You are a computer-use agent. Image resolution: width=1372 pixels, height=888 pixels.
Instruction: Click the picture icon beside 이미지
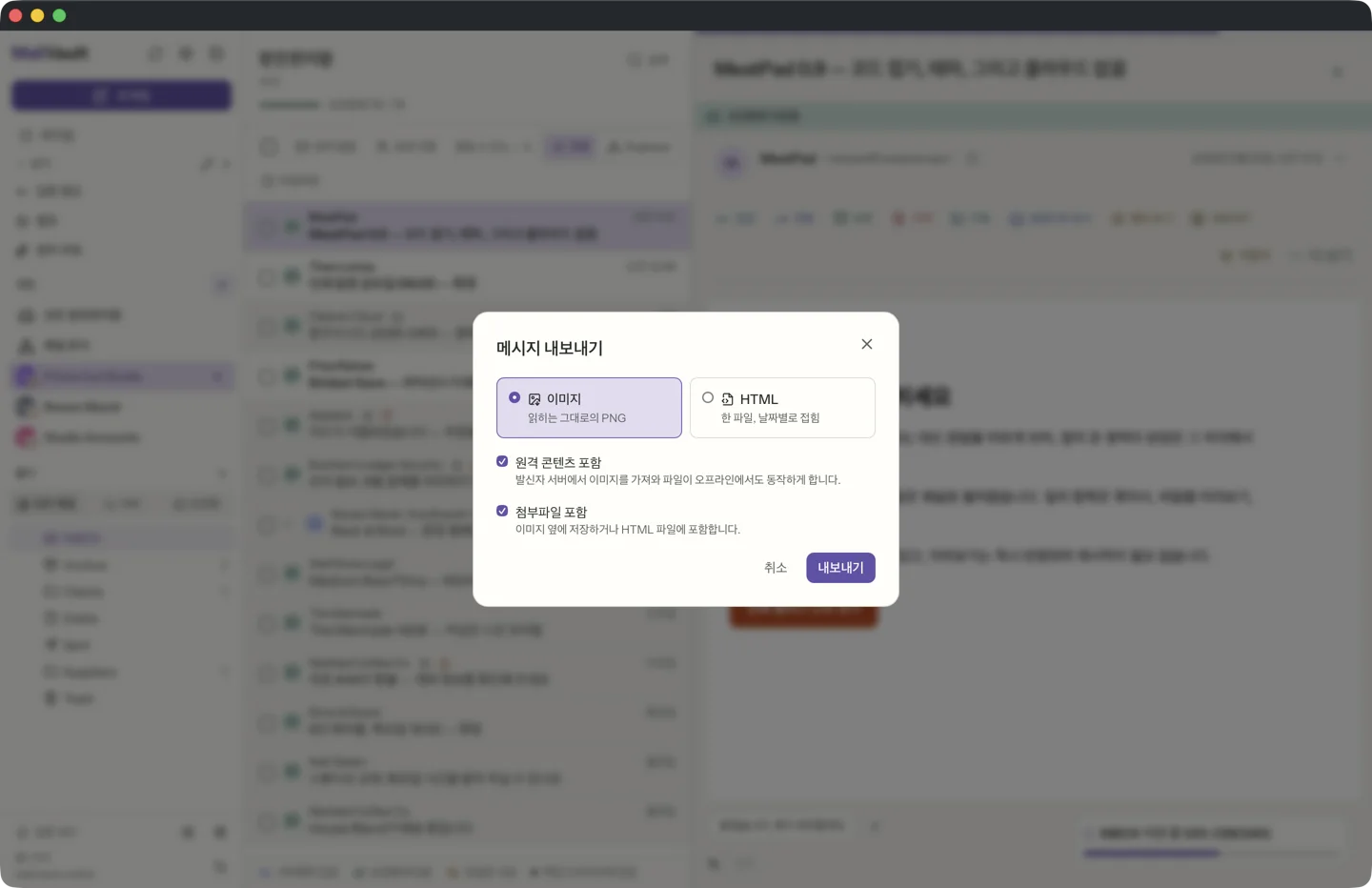click(535, 399)
